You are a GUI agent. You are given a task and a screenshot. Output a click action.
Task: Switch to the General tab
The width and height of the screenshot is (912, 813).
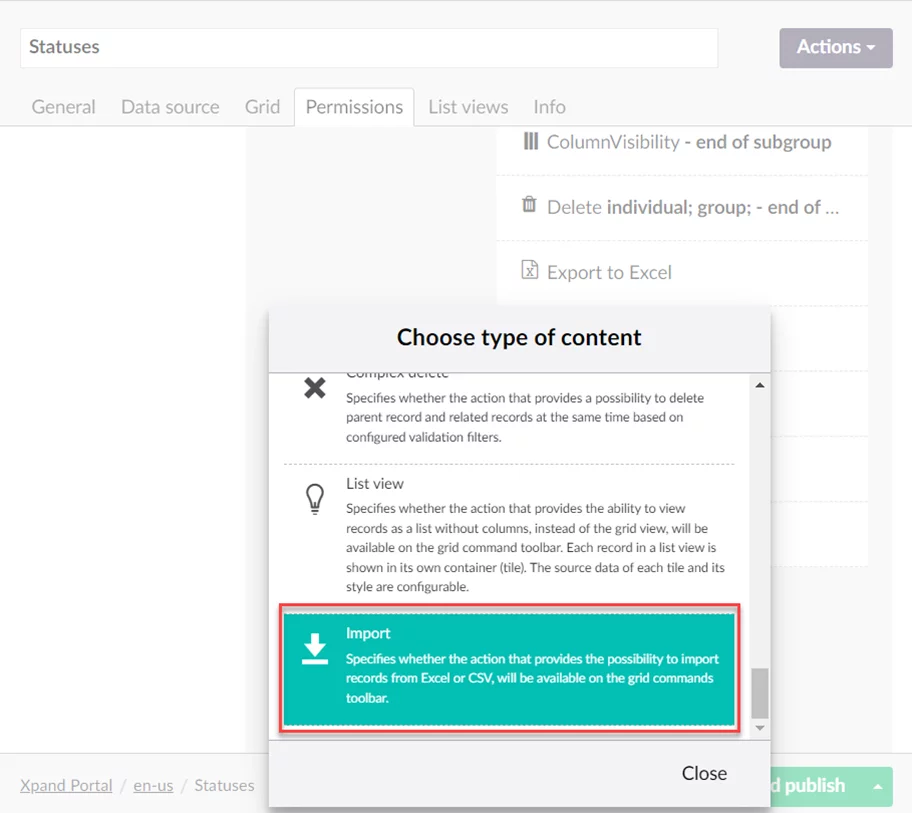(x=64, y=107)
